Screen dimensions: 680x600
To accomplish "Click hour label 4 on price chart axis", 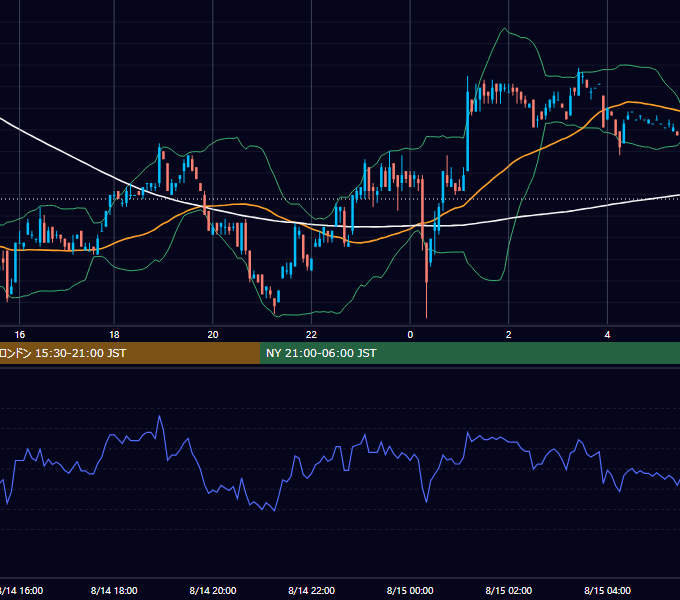I will point(607,334).
